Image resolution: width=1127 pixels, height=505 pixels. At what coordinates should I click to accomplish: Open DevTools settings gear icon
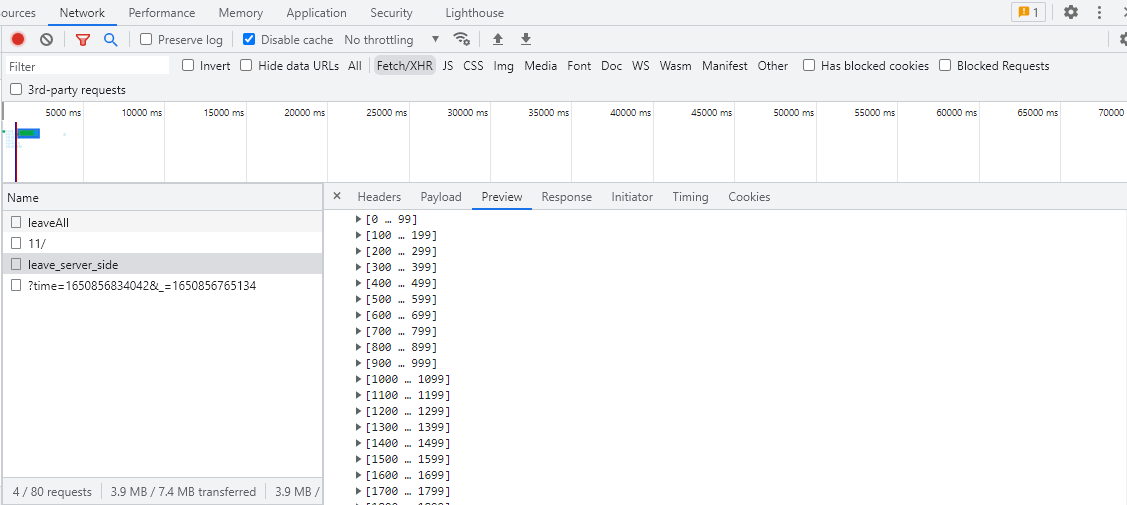1071,13
